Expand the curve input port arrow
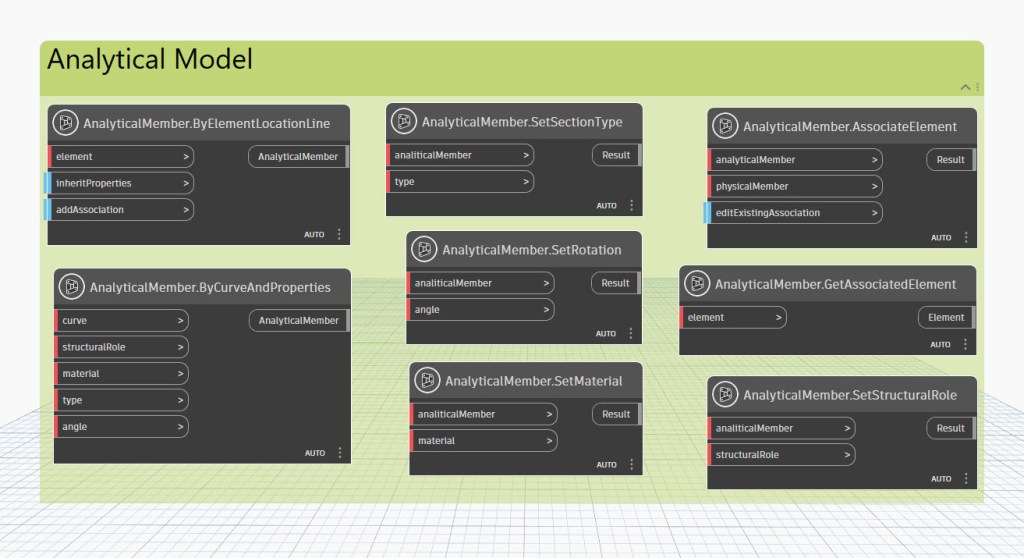 pos(180,320)
